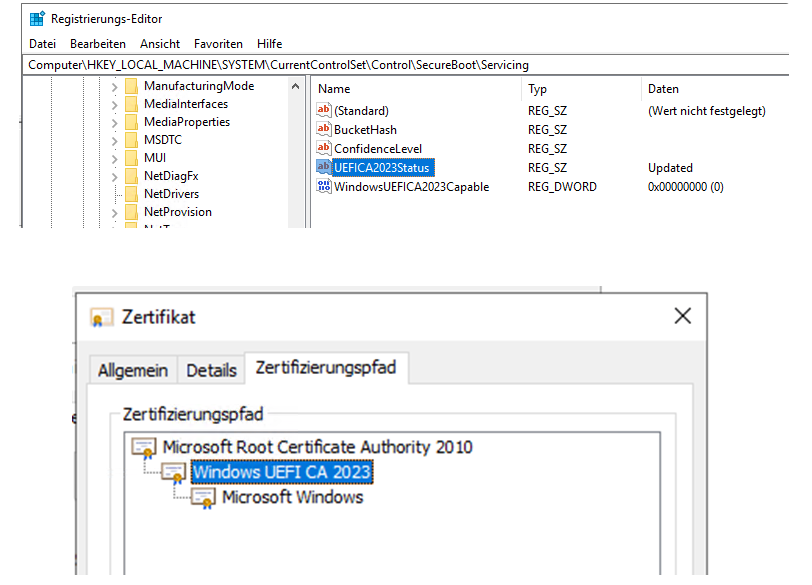
Task: Close the Zertifikat dialog
Action: coord(683,316)
